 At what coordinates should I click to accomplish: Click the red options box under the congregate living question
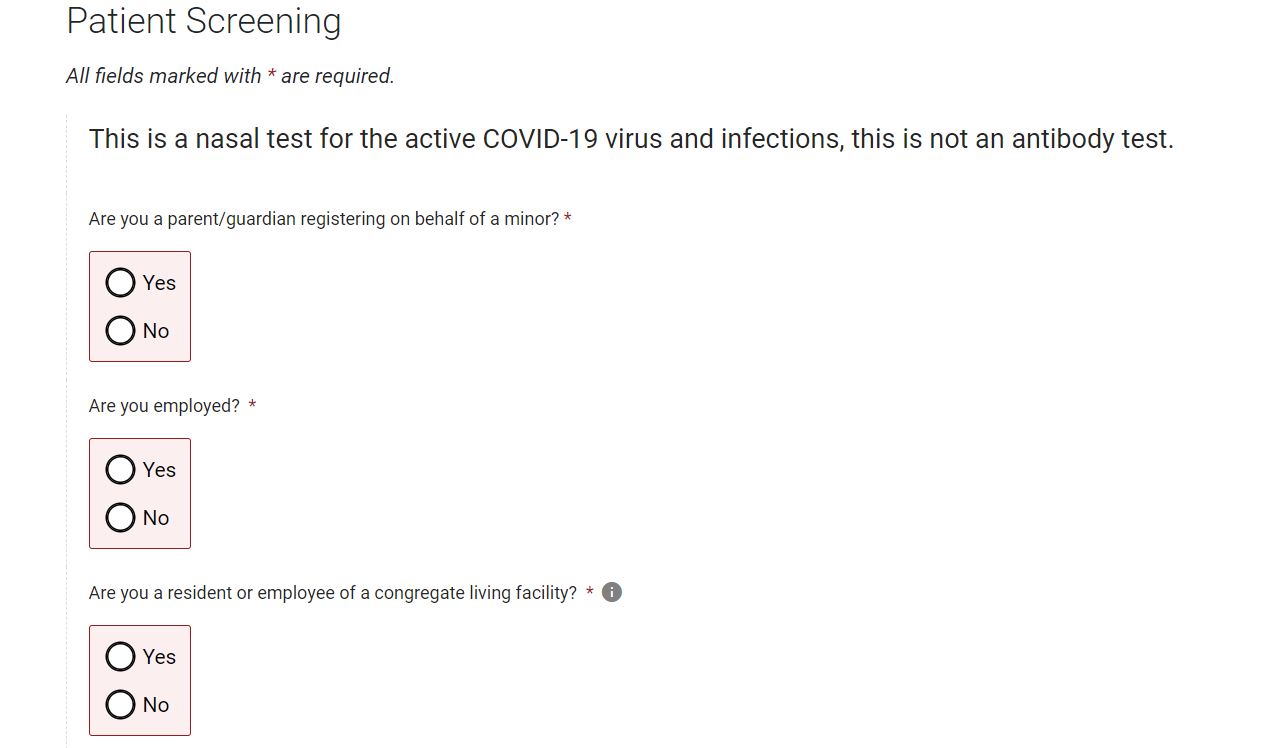[x=180, y=681]
